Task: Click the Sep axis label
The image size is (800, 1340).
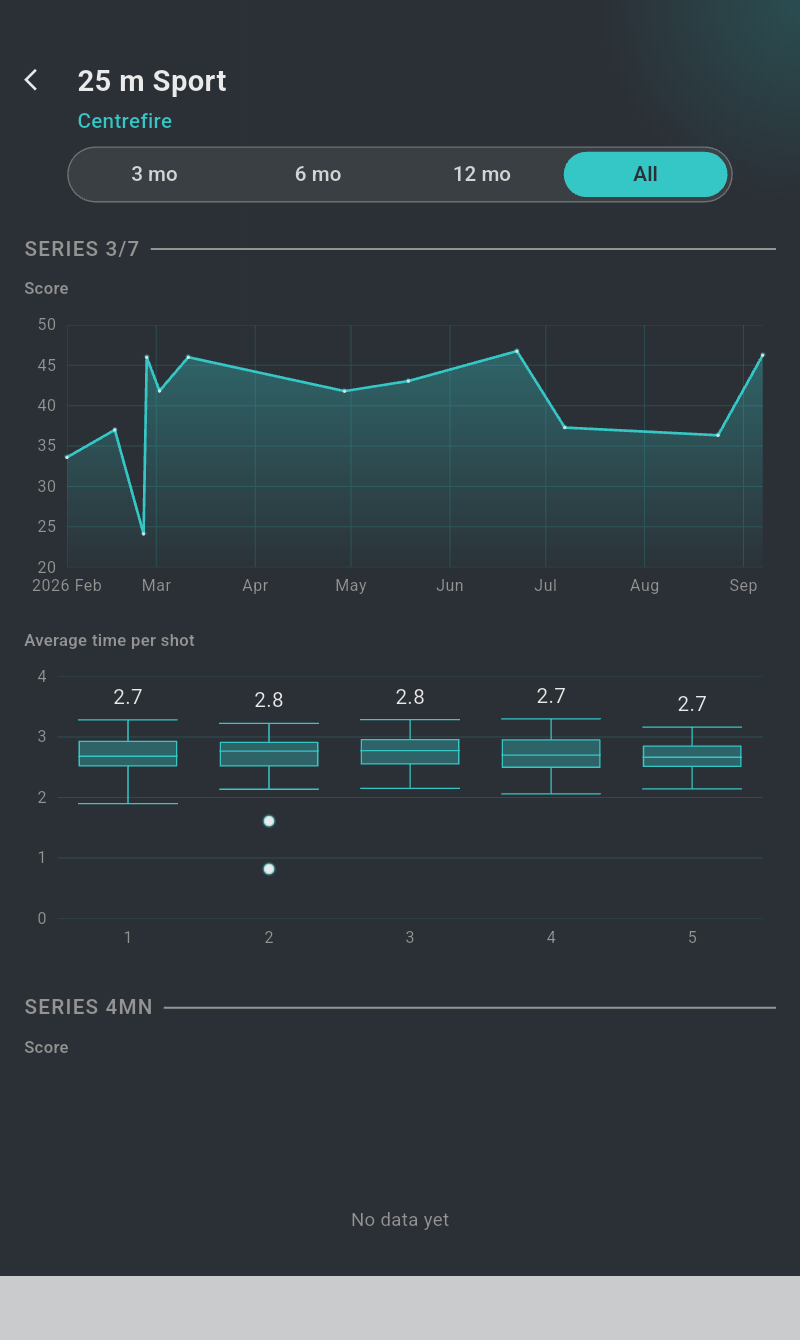Action: (x=743, y=586)
